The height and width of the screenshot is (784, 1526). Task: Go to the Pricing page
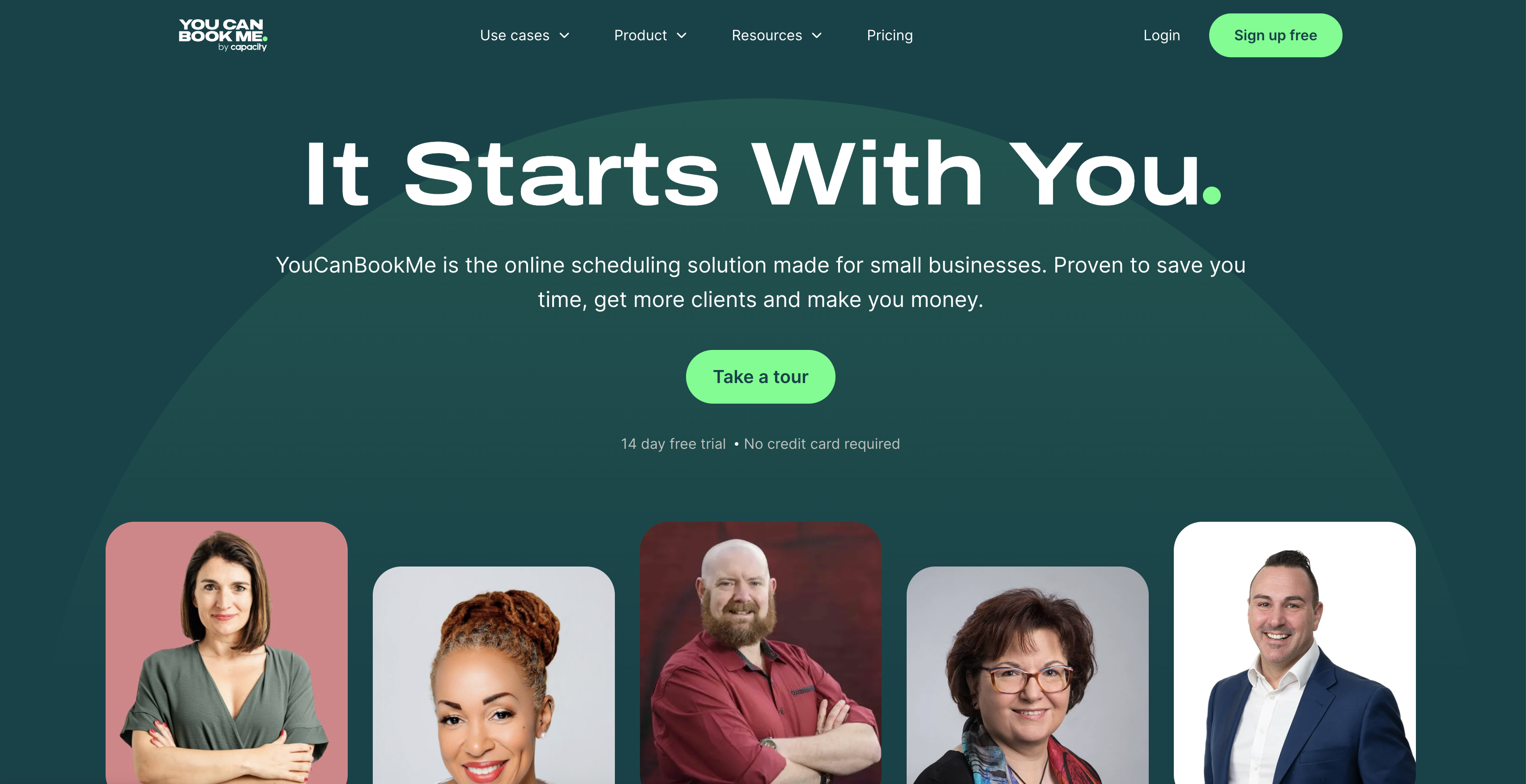(x=890, y=35)
